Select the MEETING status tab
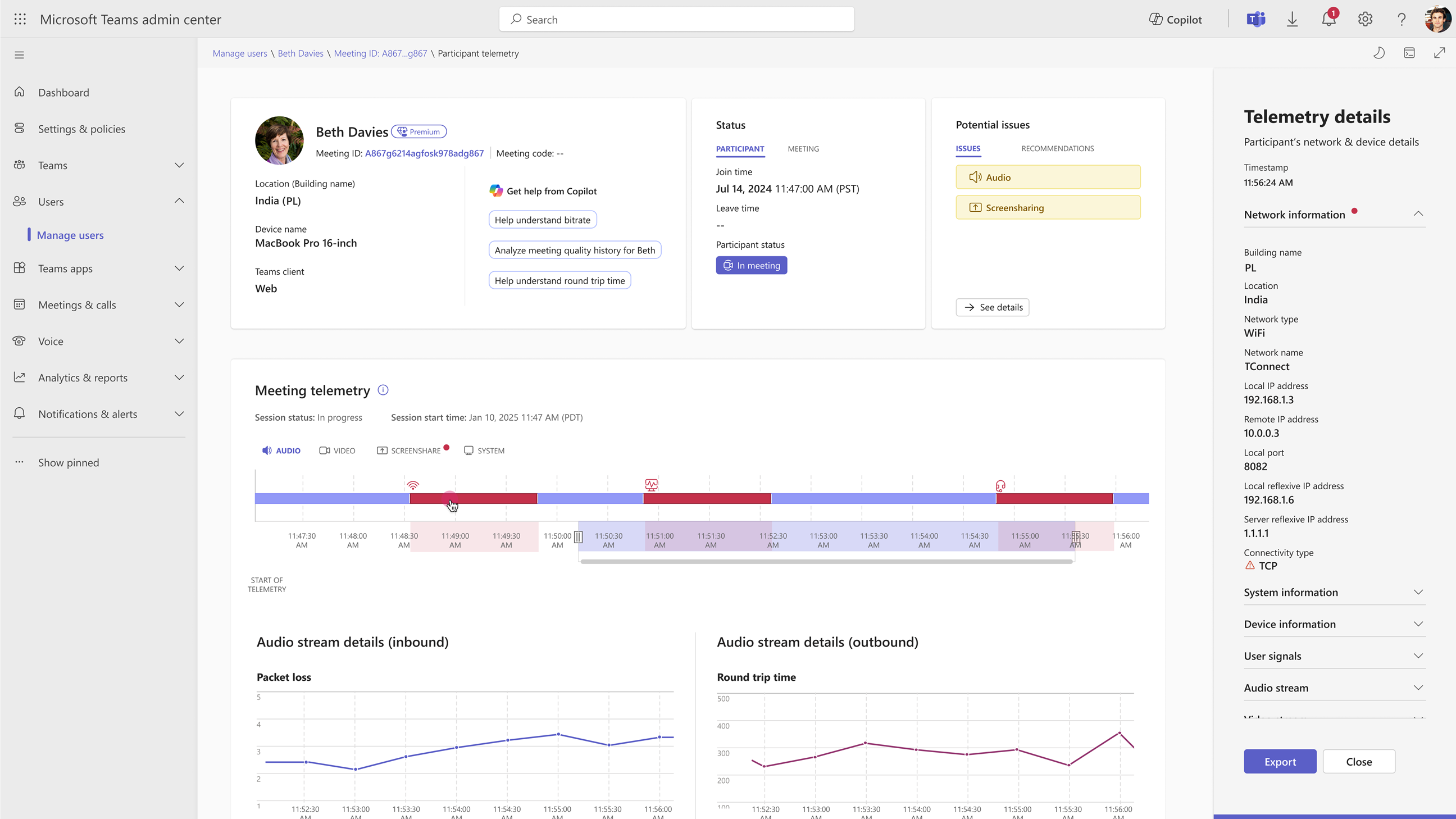The width and height of the screenshot is (1456, 819). pyautogui.click(x=803, y=149)
